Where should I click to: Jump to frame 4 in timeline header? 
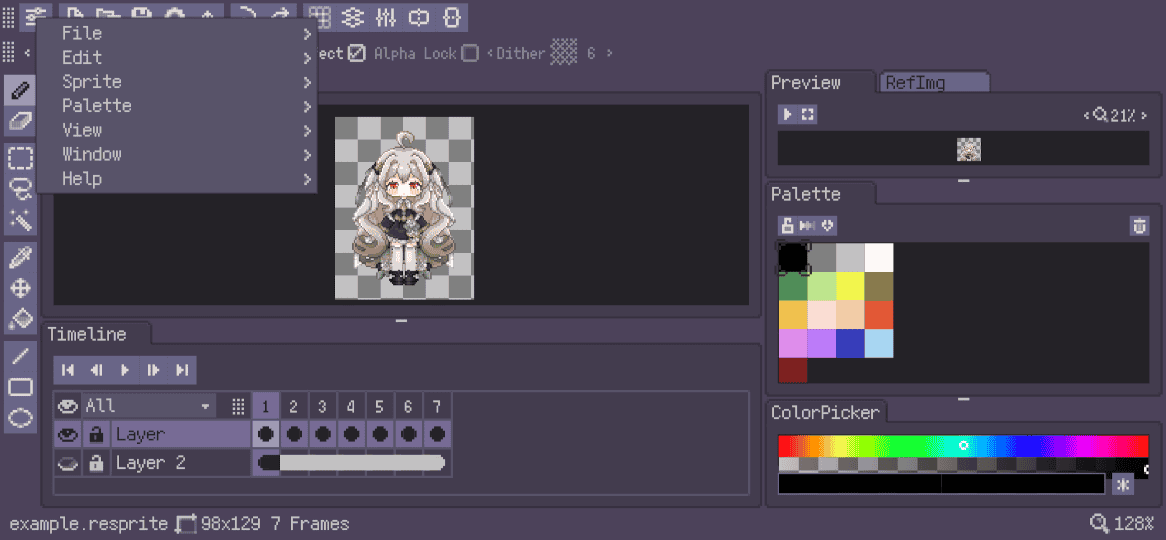point(351,407)
